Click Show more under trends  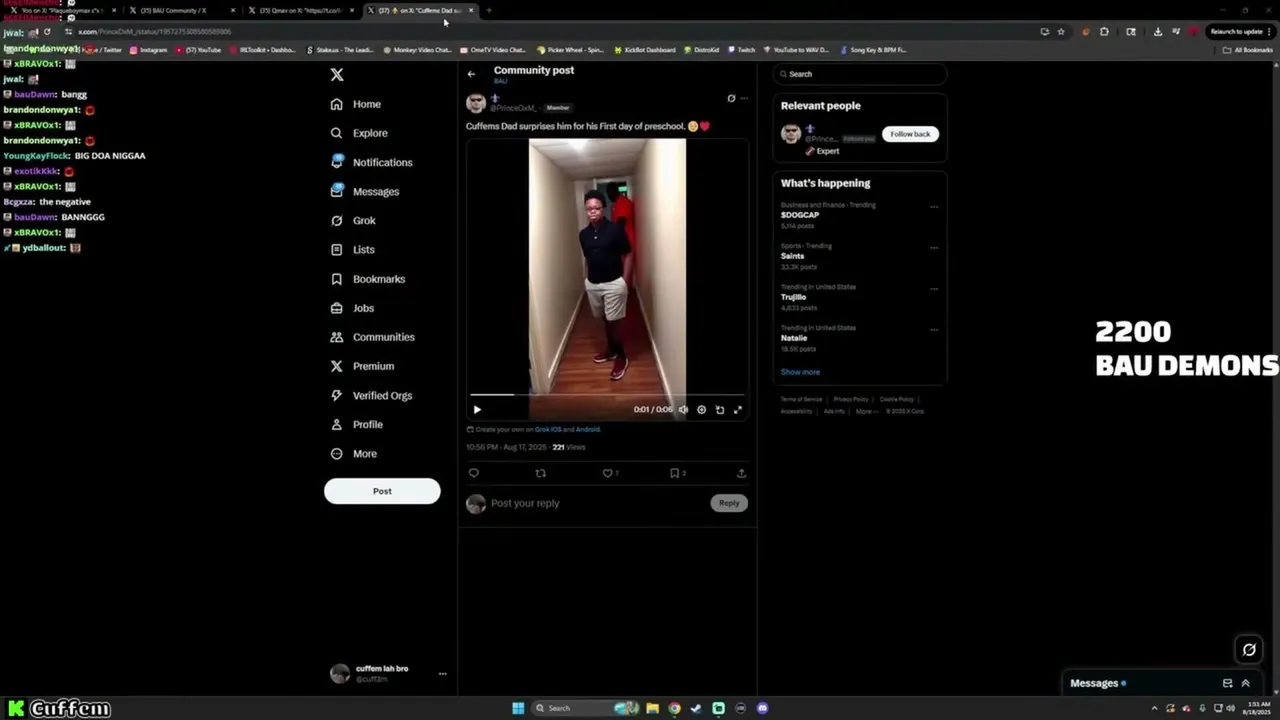coord(800,372)
